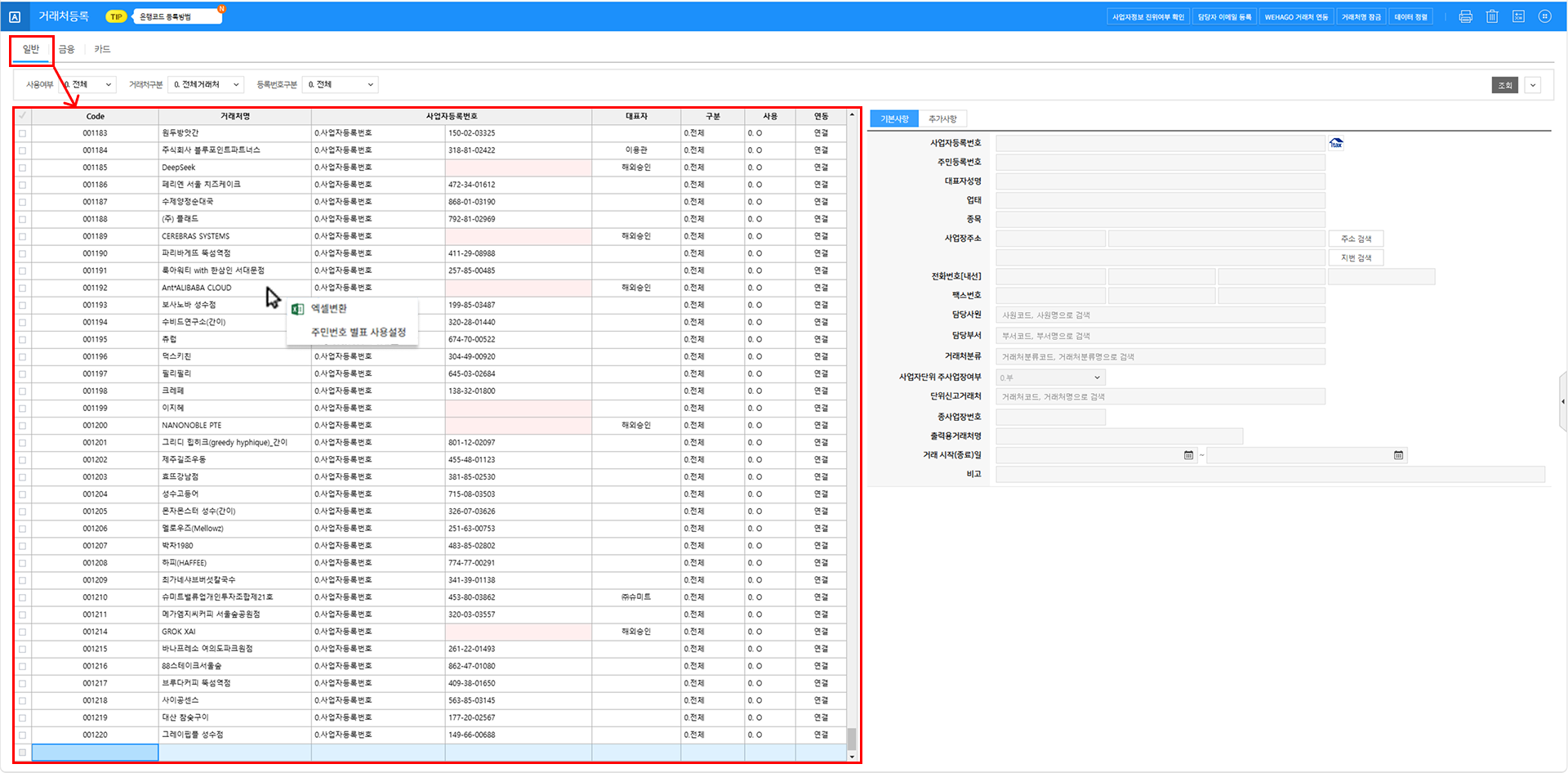Click the side panel collapse arrow handle
This screenshot has width=1568, height=773.
(1563, 401)
